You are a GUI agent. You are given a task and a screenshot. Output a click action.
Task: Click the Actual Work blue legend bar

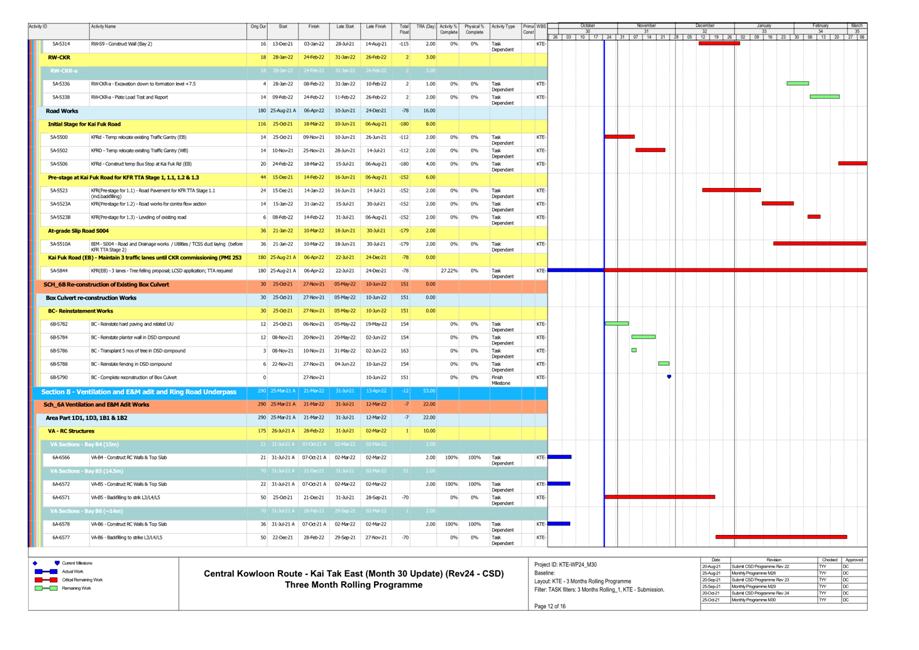click(x=46, y=571)
